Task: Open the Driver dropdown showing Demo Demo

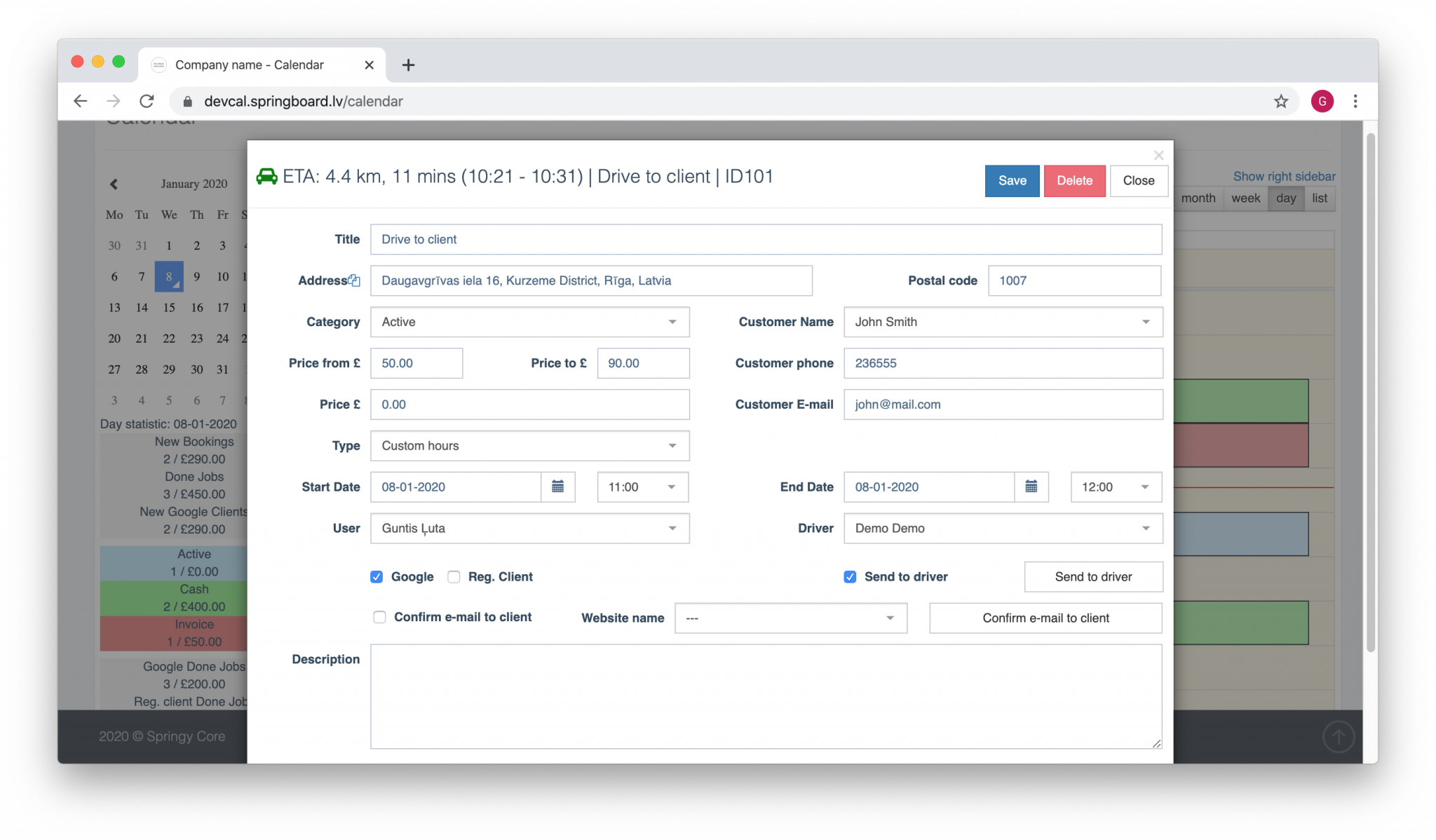Action: pos(1003,528)
